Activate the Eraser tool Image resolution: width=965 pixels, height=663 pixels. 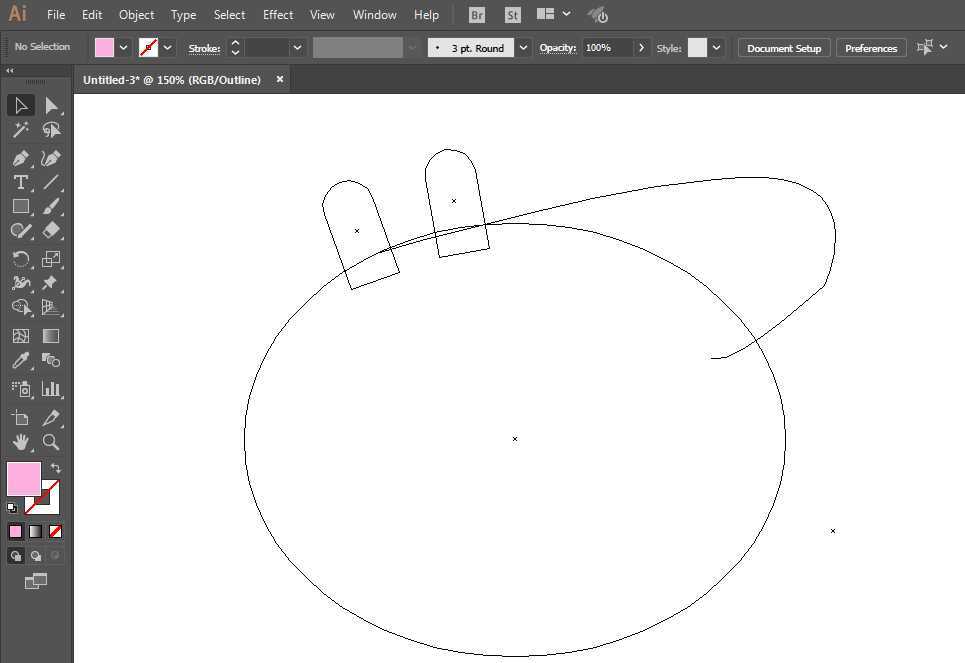point(51,230)
